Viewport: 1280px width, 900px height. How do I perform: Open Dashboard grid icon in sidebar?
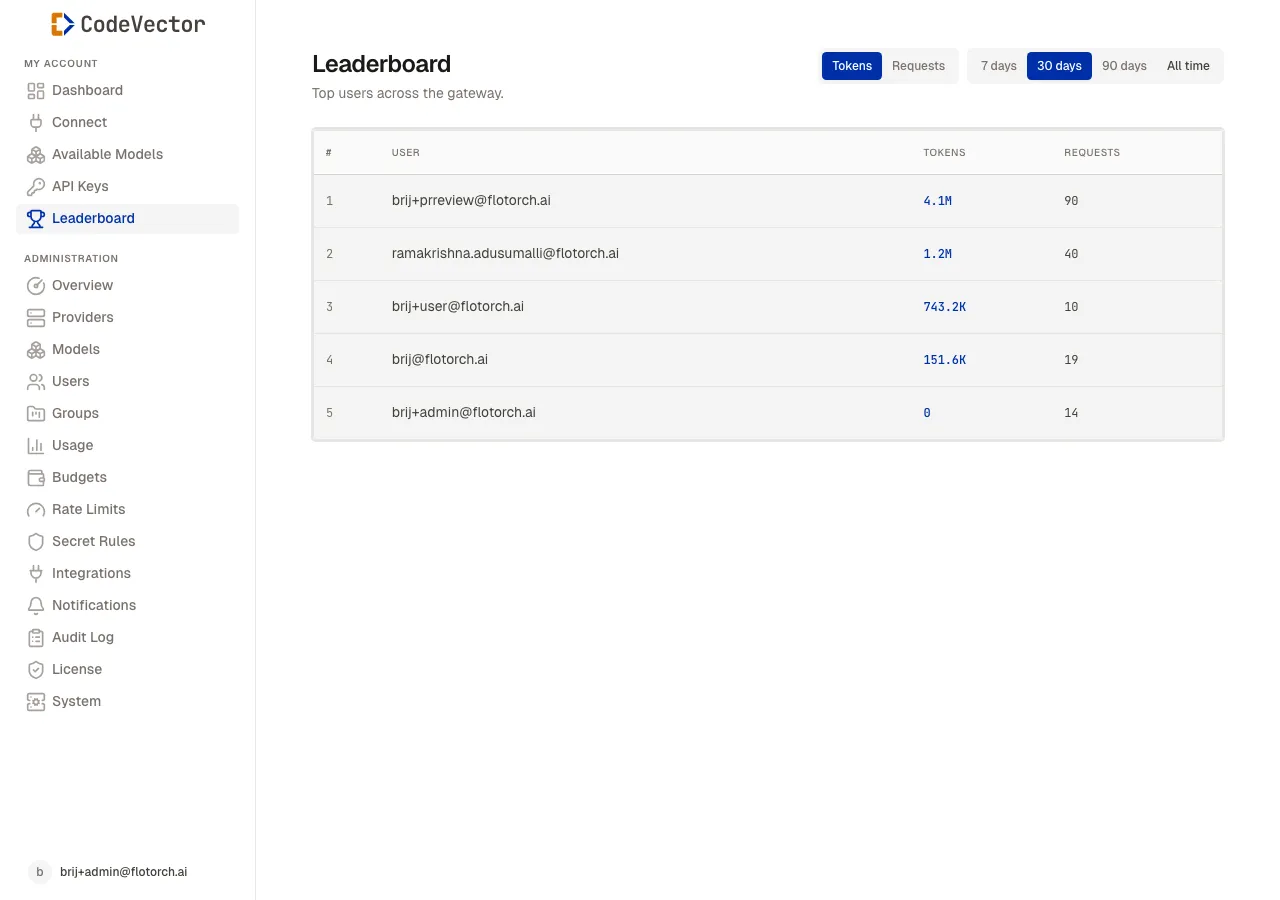pyautogui.click(x=36, y=90)
